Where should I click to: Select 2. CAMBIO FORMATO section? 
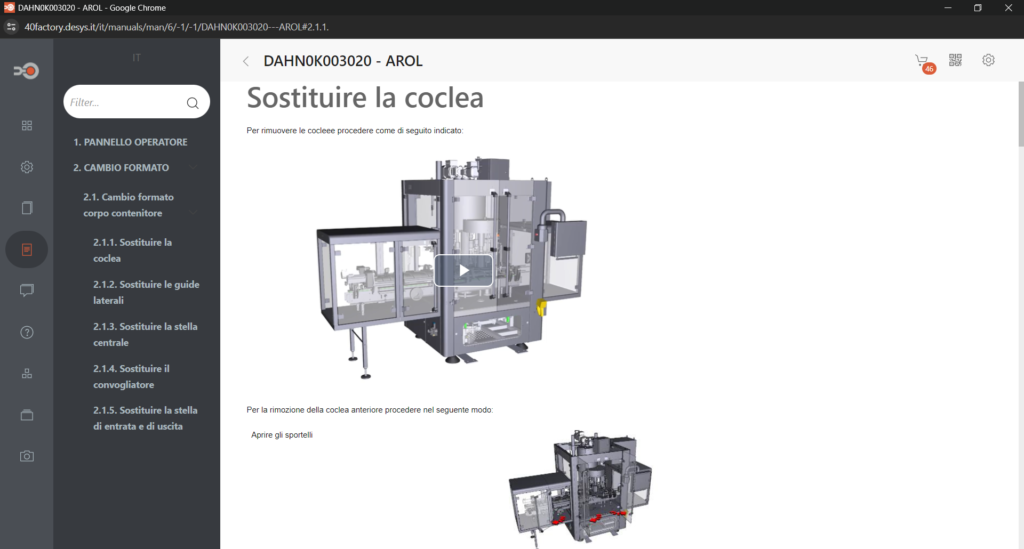click(121, 168)
